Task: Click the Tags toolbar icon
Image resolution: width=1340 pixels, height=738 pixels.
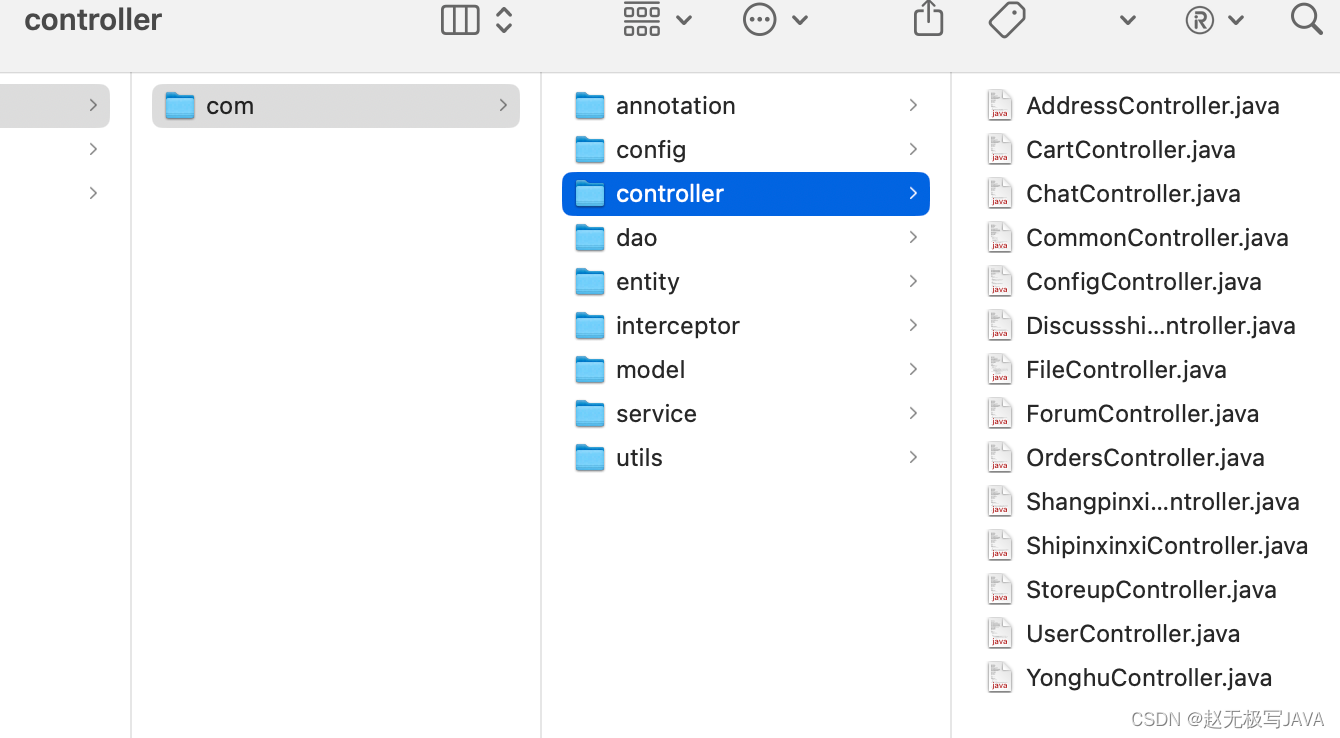Action: 1007,19
